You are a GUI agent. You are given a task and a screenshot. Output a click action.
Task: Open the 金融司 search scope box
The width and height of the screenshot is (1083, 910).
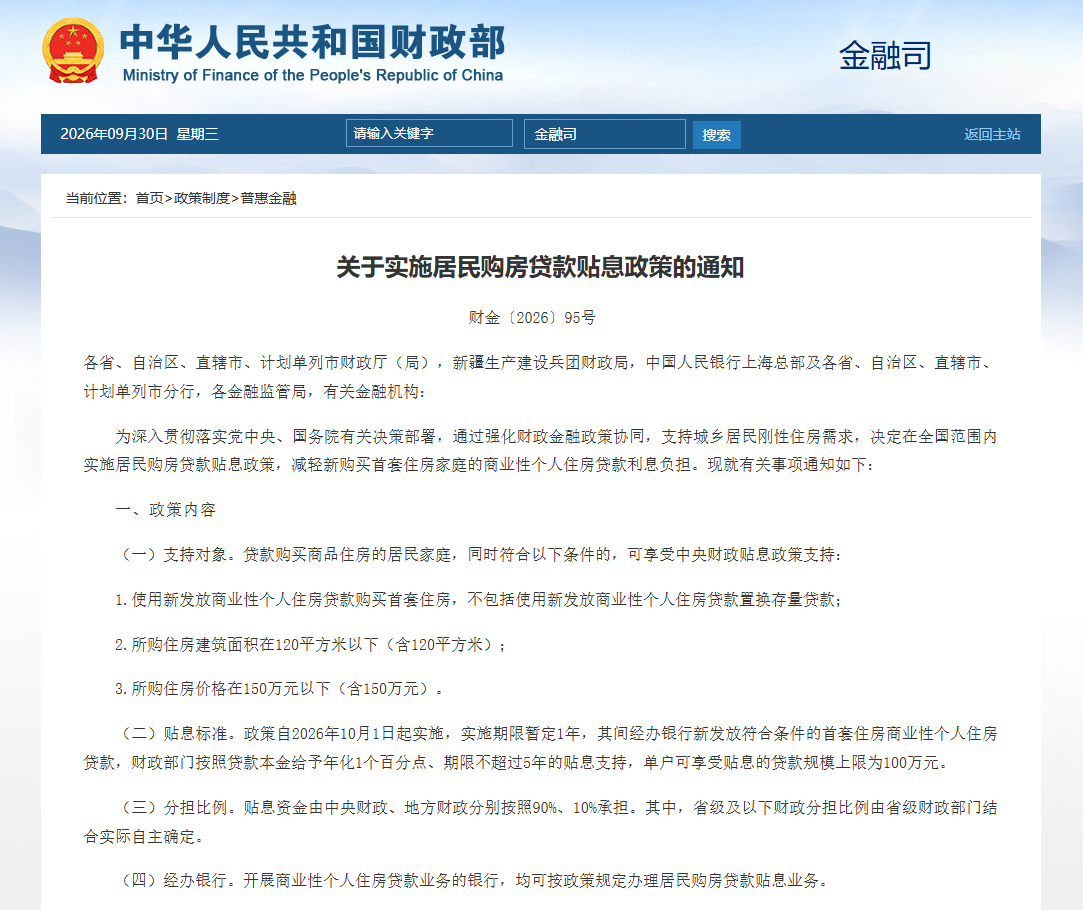pos(604,134)
